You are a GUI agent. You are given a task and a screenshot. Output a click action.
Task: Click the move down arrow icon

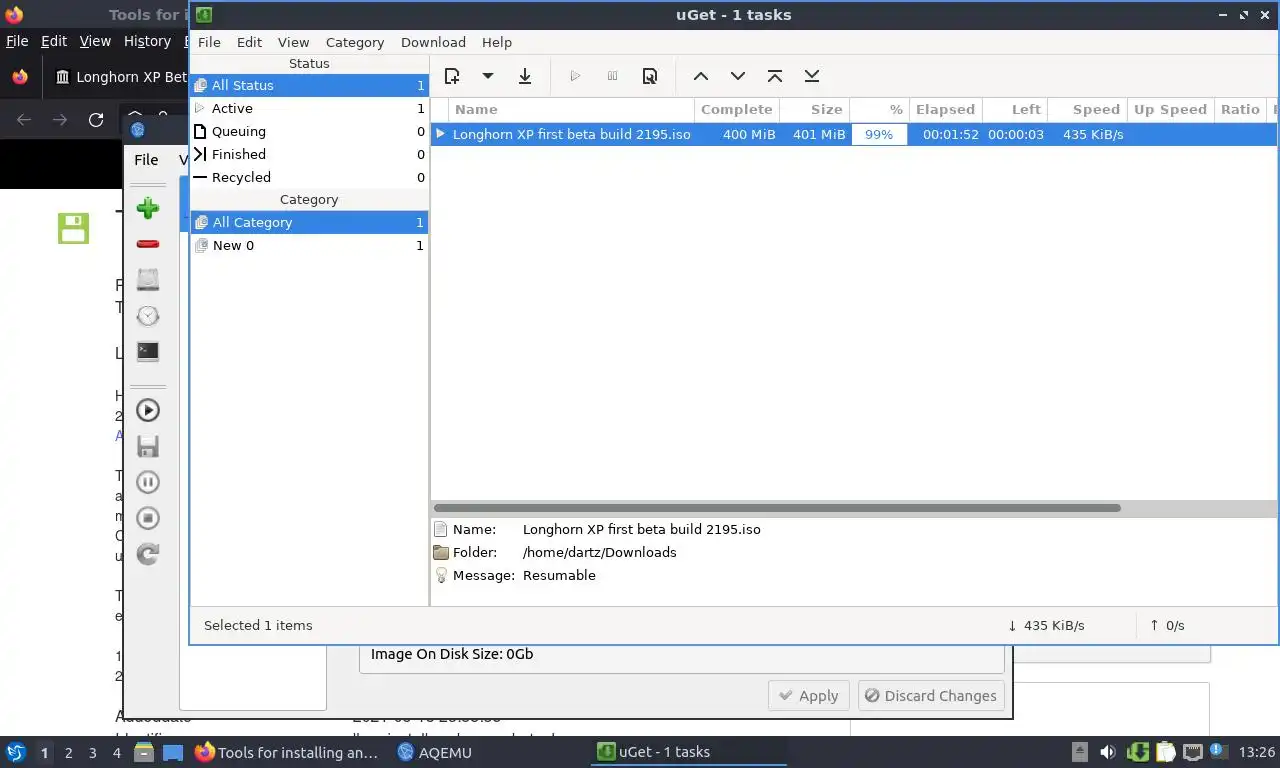738,76
